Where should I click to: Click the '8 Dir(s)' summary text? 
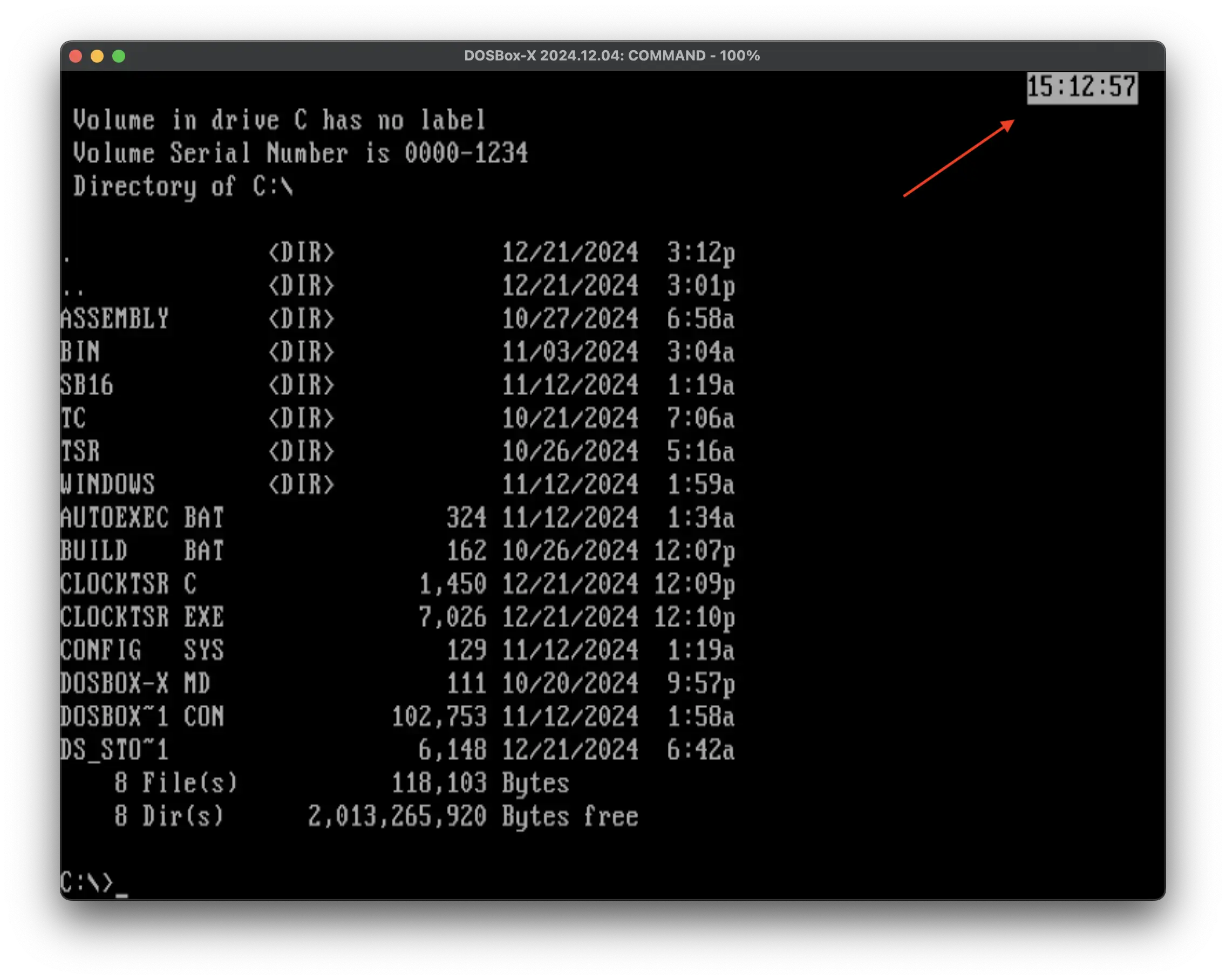click(x=169, y=816)
